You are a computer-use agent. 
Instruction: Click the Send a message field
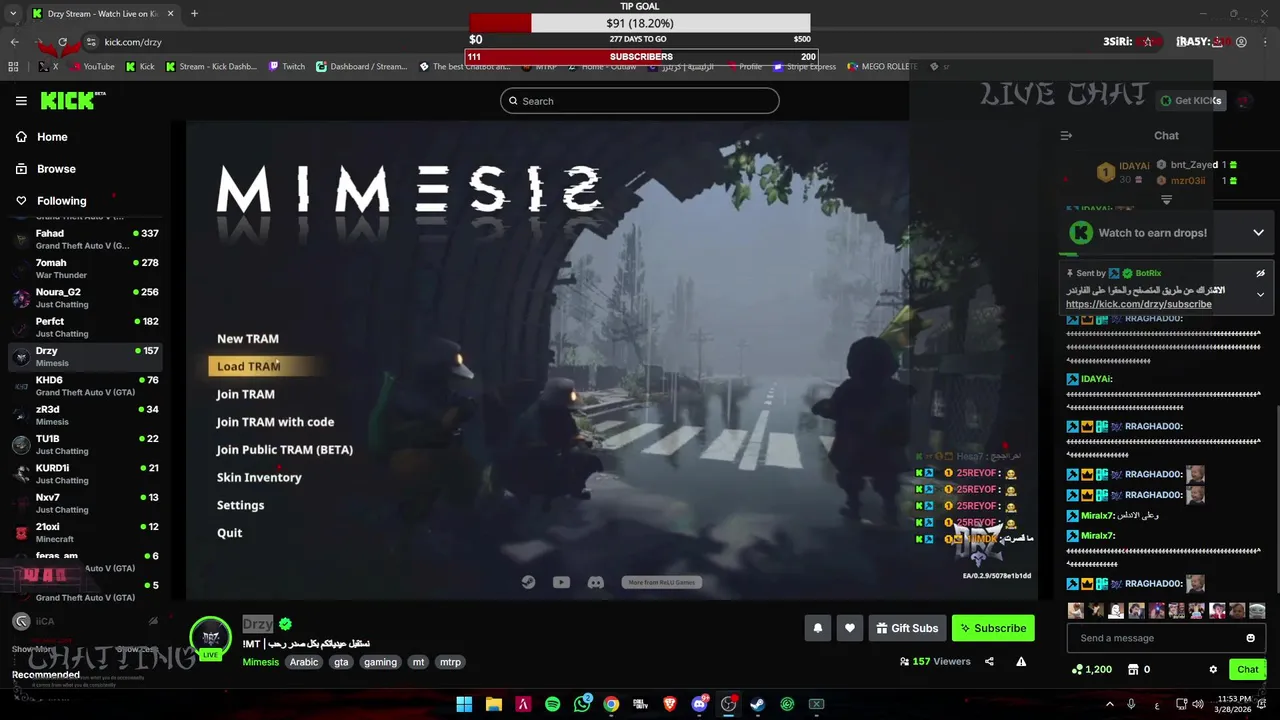point(1156,638)
